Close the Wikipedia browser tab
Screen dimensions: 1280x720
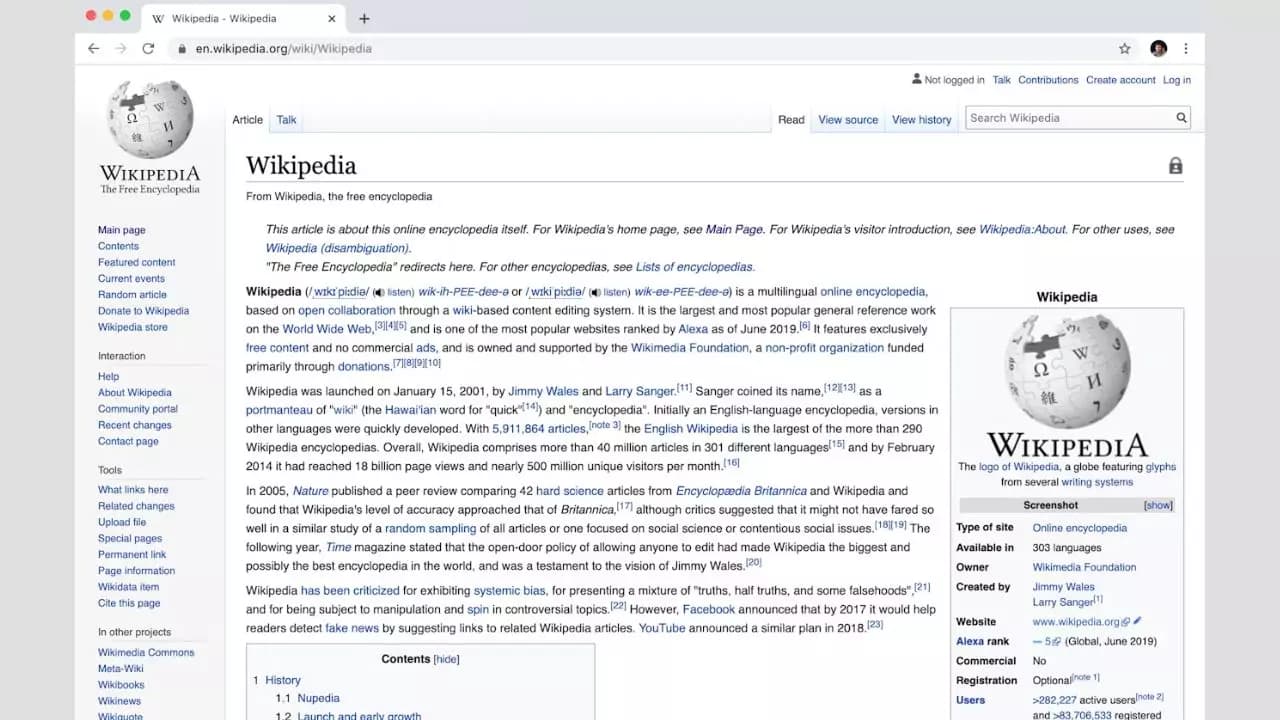click(332, 18)
